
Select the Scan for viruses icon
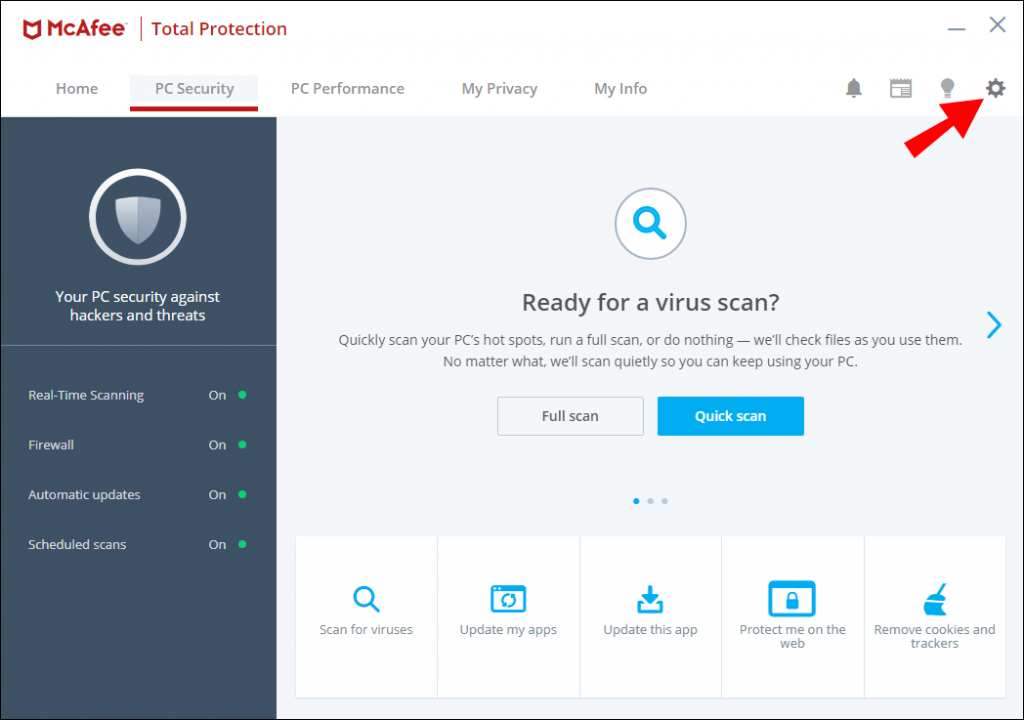pos(366,598)
